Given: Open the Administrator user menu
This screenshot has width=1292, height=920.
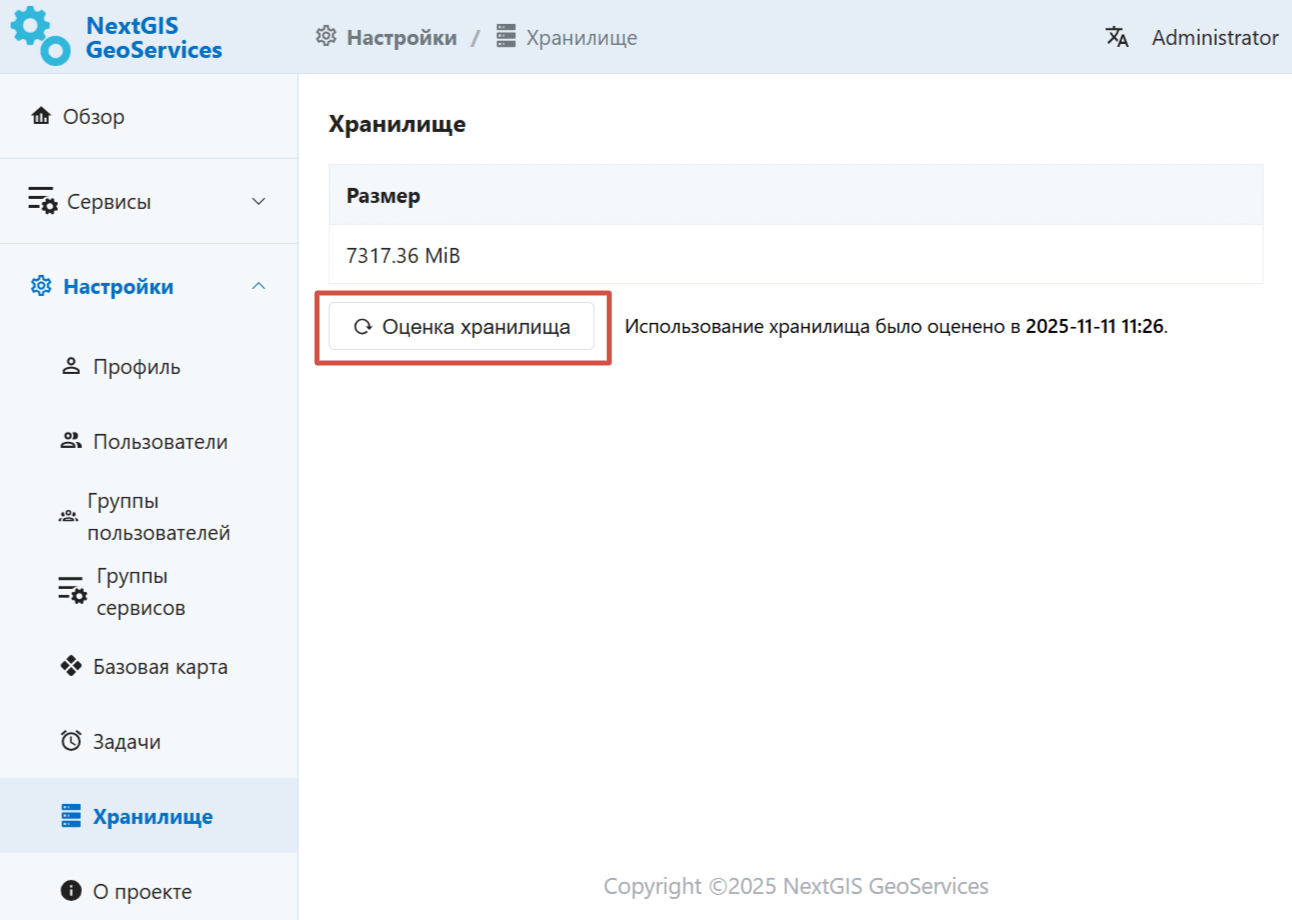Looking at the screenshot, I should pos(1214,38).
